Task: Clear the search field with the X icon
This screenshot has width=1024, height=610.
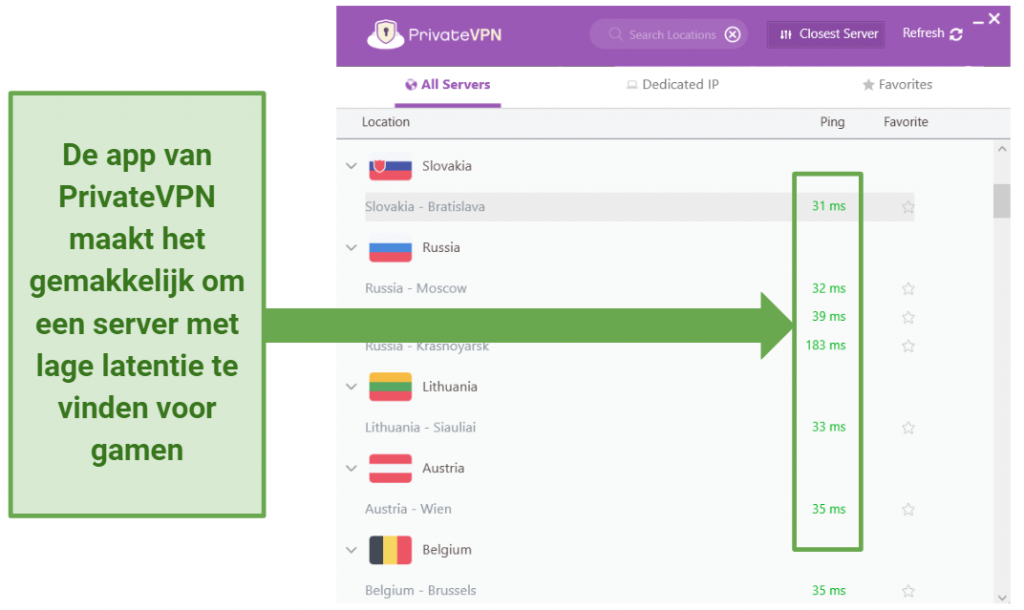Action: (x=733, y=33)
